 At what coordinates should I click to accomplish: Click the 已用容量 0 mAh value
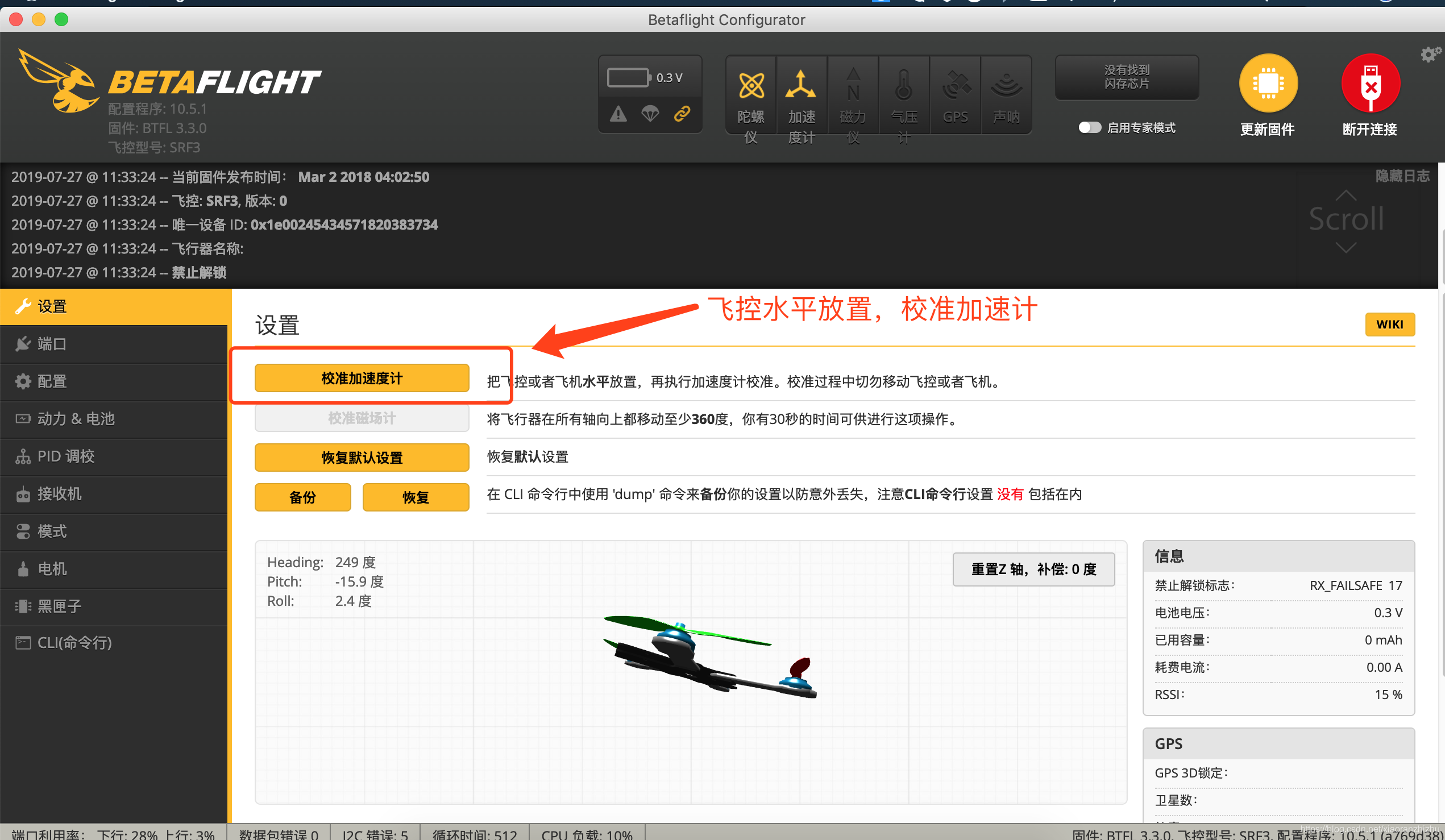tap(1383, 640)
